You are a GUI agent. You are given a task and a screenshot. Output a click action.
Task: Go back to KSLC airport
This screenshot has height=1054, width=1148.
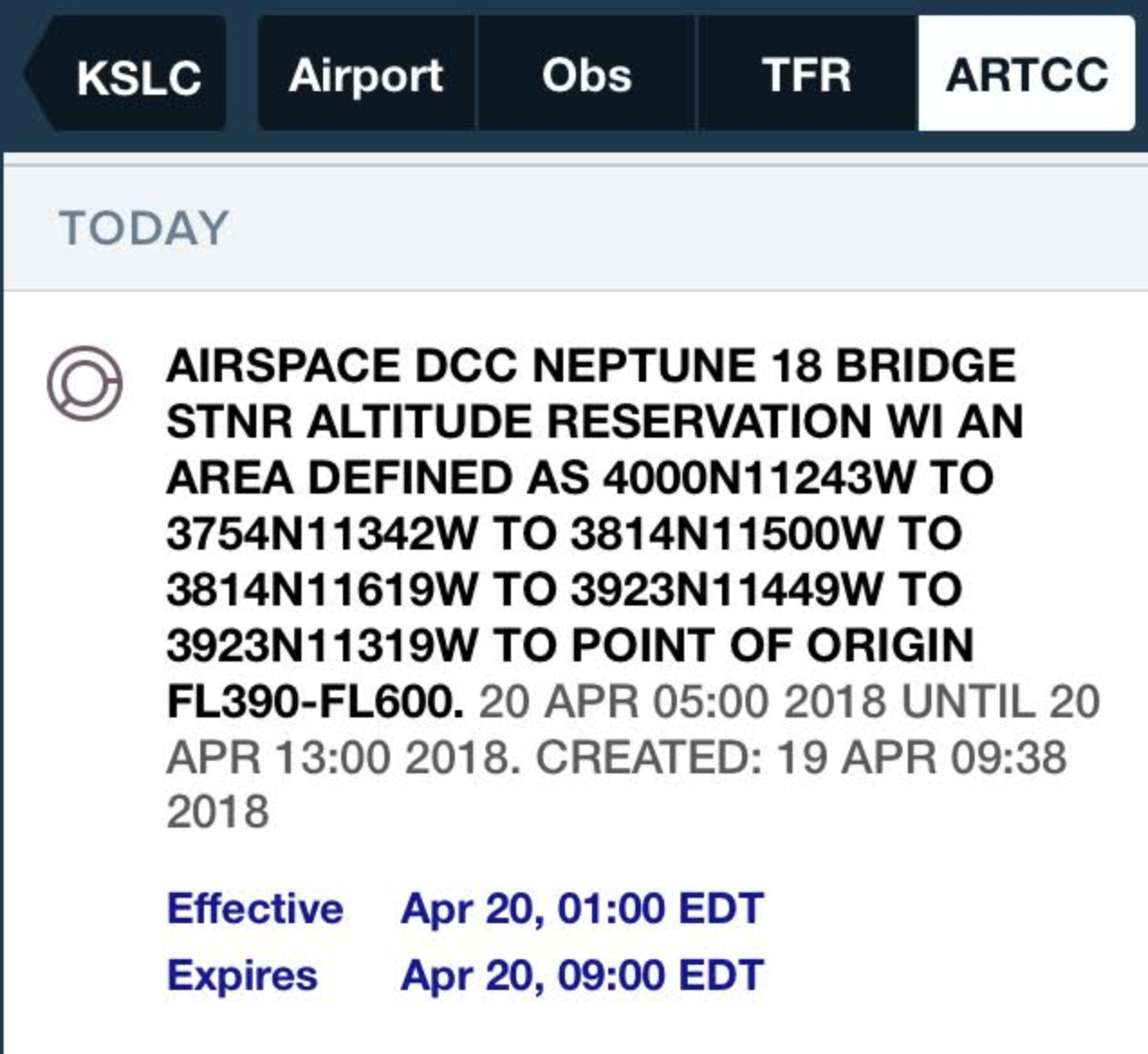point(135,76)
